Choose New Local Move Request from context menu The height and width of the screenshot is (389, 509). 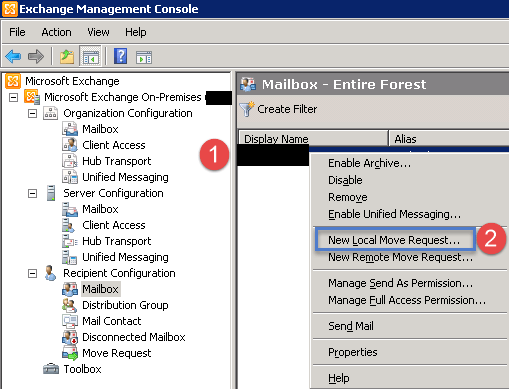[394, 240]
